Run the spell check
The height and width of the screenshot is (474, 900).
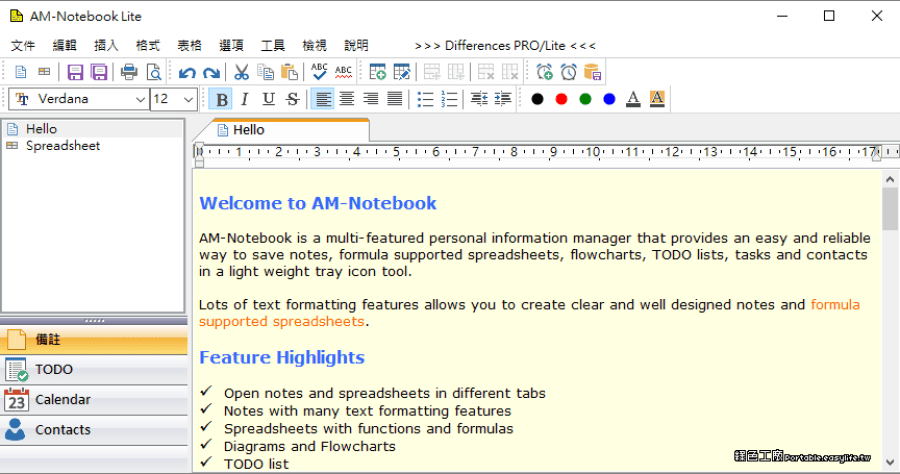[319, 72]
